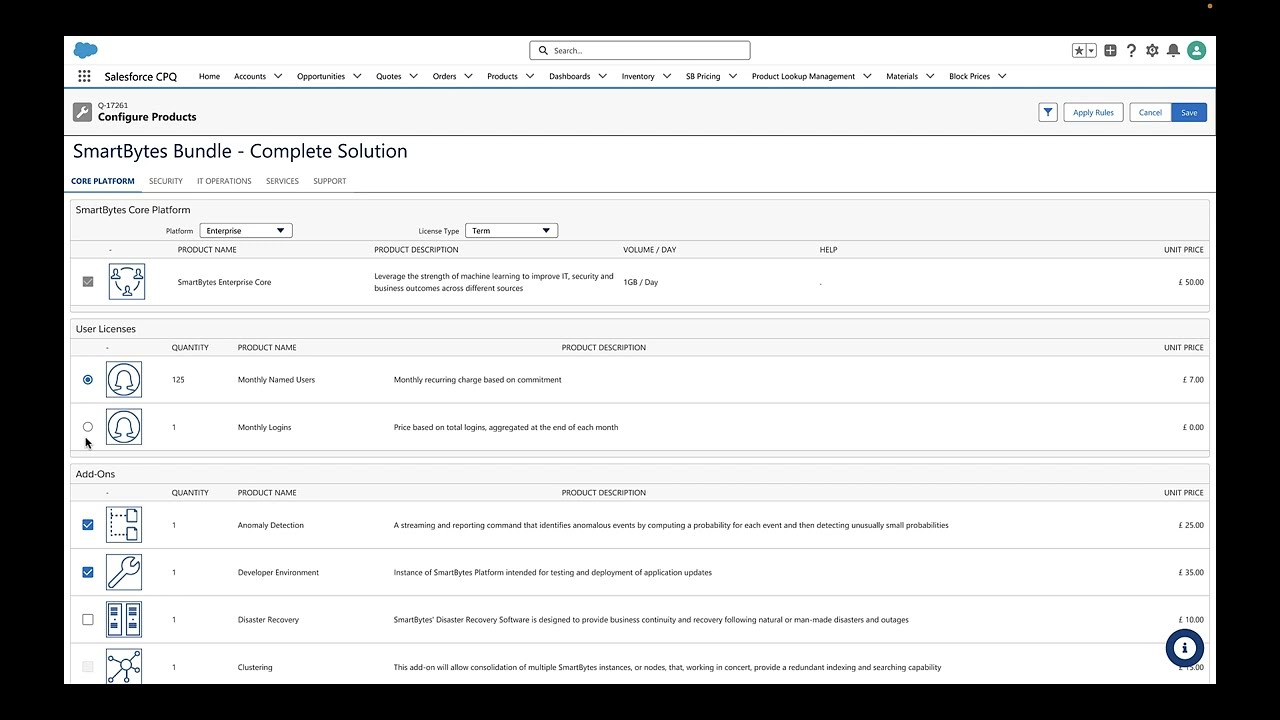Open the Favorites star icon
The width and height of the screenshot is (1280, 720).
[x=1079, y=50]
